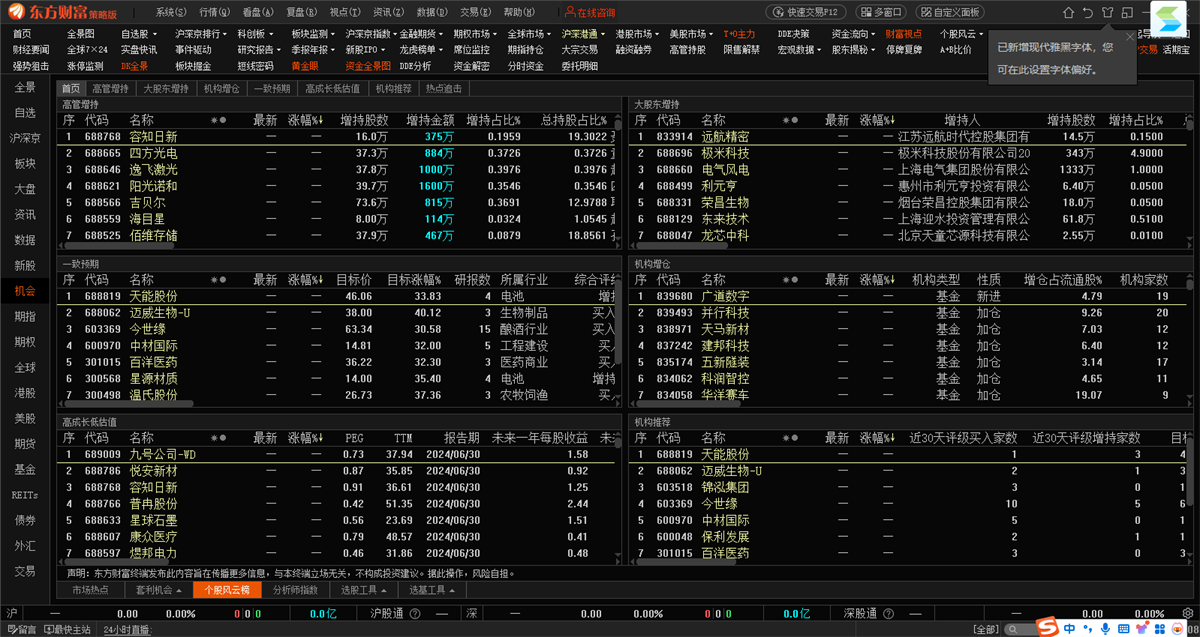
Task: Click T+0主力 toolbar item
Action: (739, 34)
